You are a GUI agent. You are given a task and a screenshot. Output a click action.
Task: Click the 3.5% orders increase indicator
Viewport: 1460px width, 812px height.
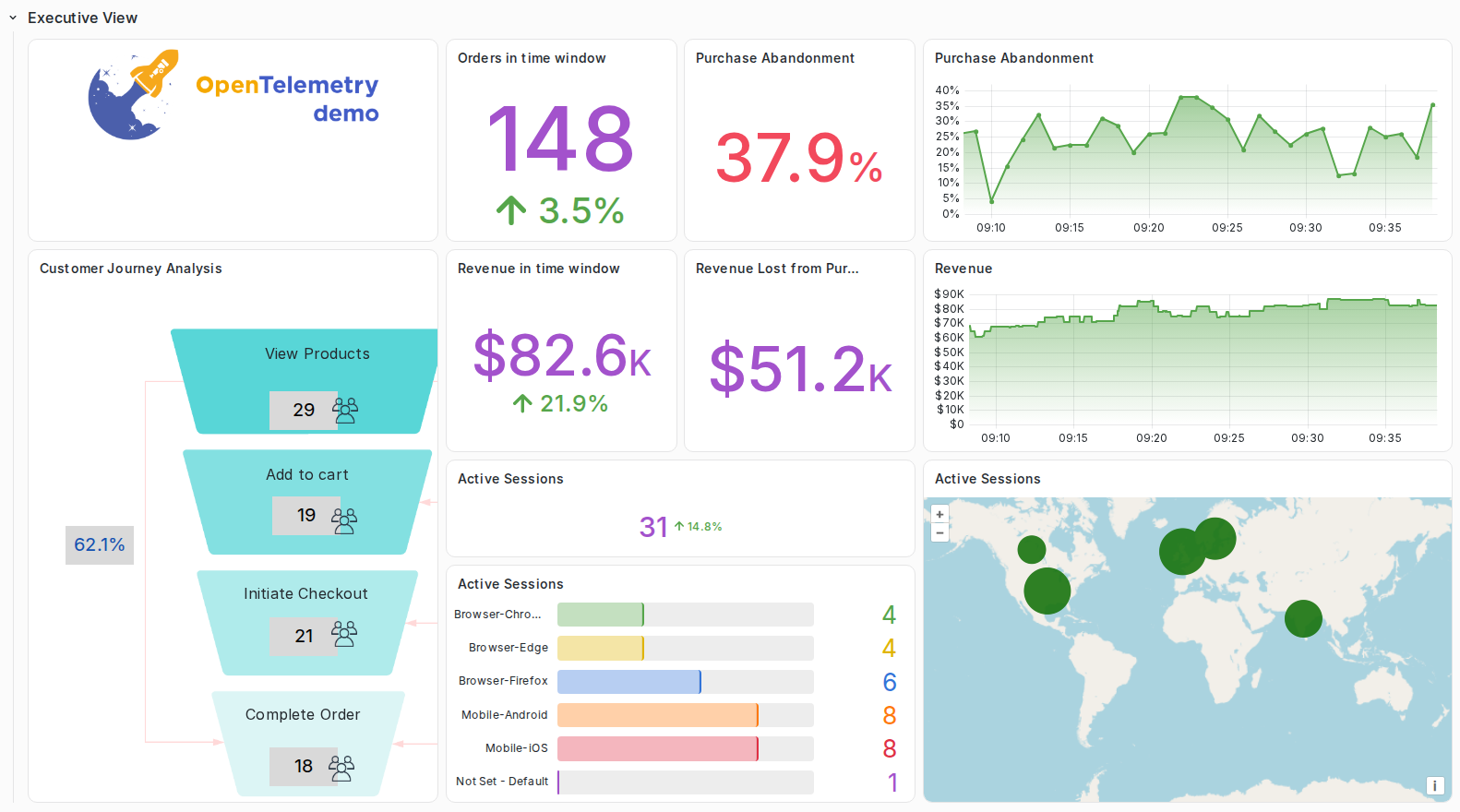click(x=560, y=210)
